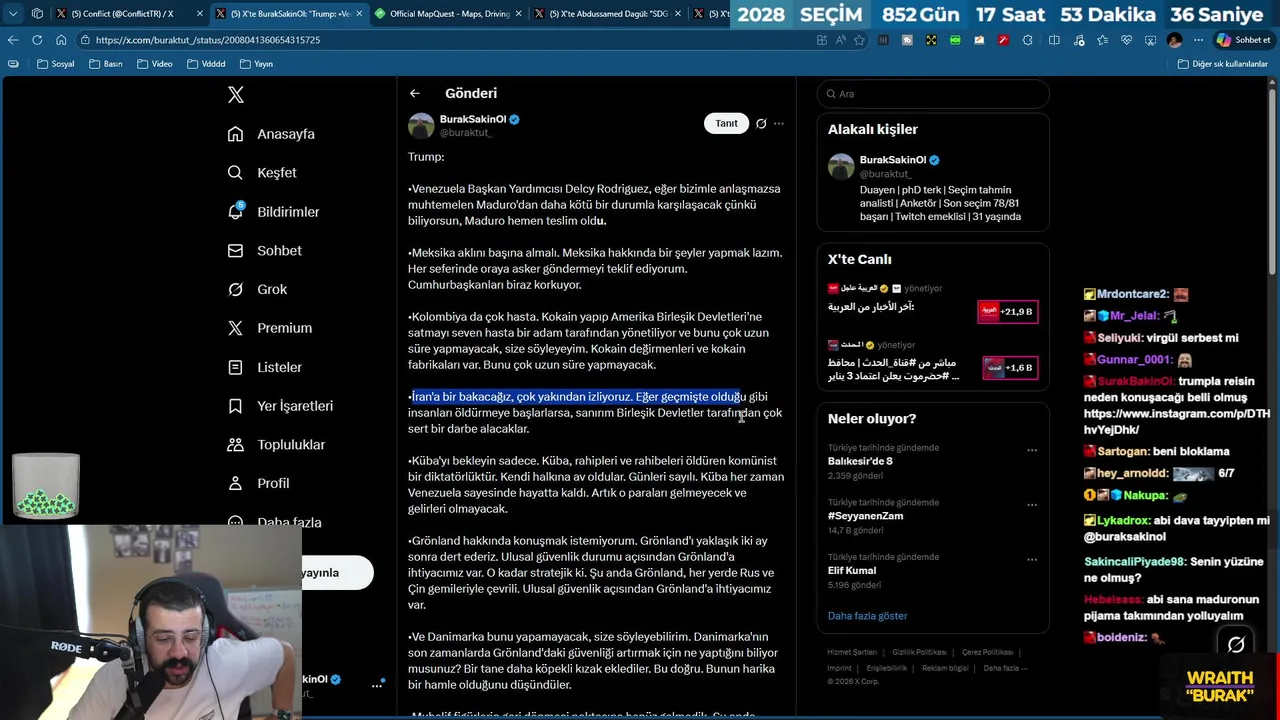Screen dimensions: 1280x720
Task: Open Basın bookmarks folder
Action: click(x=106, y=64)
